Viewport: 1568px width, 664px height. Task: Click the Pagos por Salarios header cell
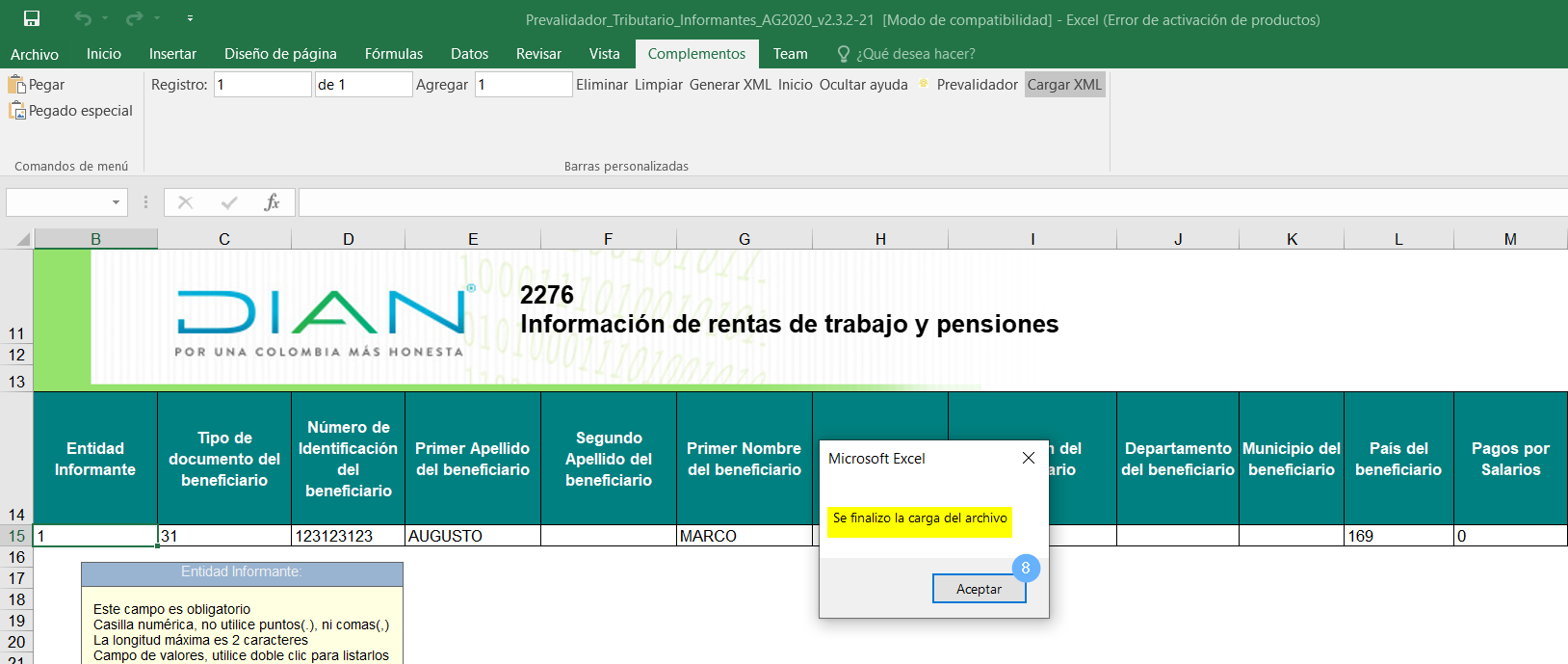[1510, 459]
